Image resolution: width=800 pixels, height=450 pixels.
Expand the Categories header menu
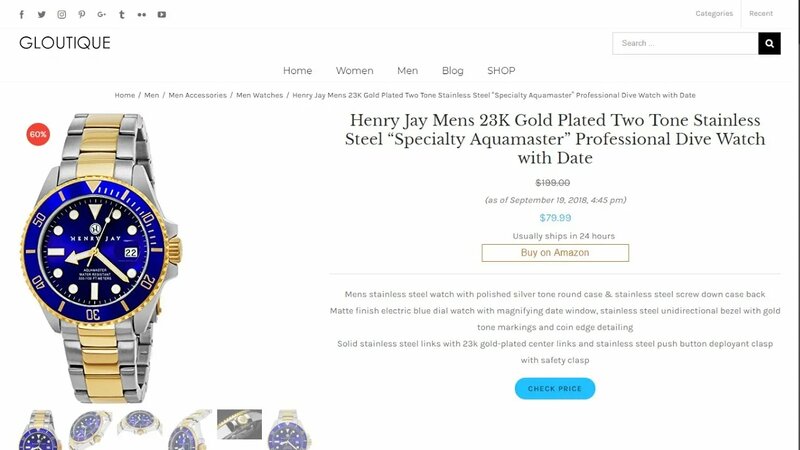(714, 13)
